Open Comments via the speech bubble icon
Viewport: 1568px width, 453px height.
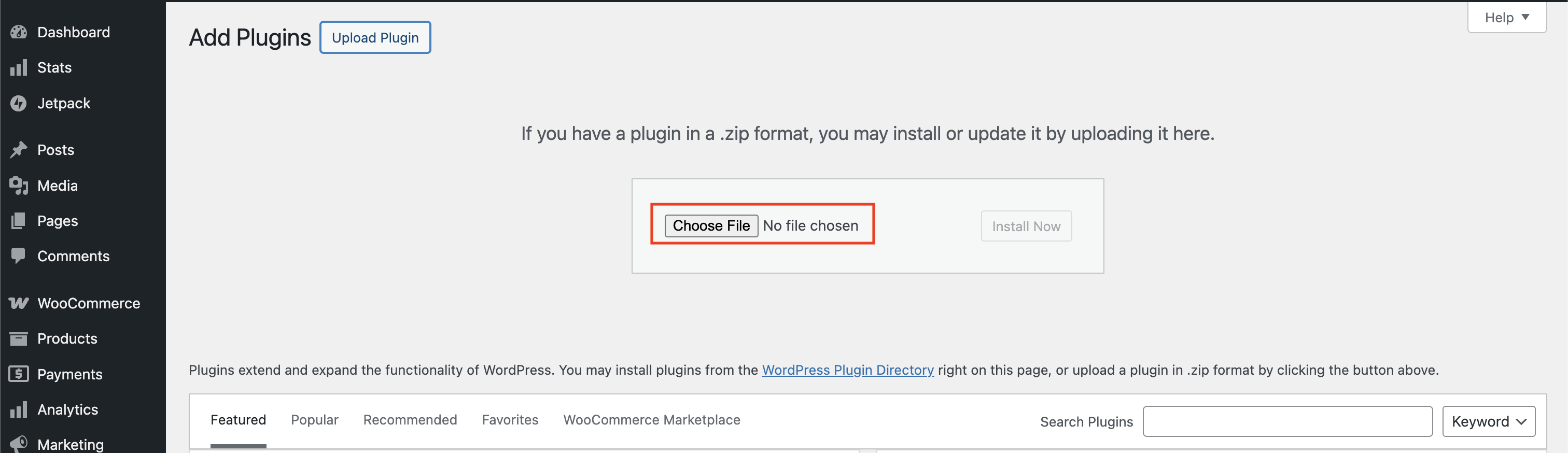tap(19, 256)
